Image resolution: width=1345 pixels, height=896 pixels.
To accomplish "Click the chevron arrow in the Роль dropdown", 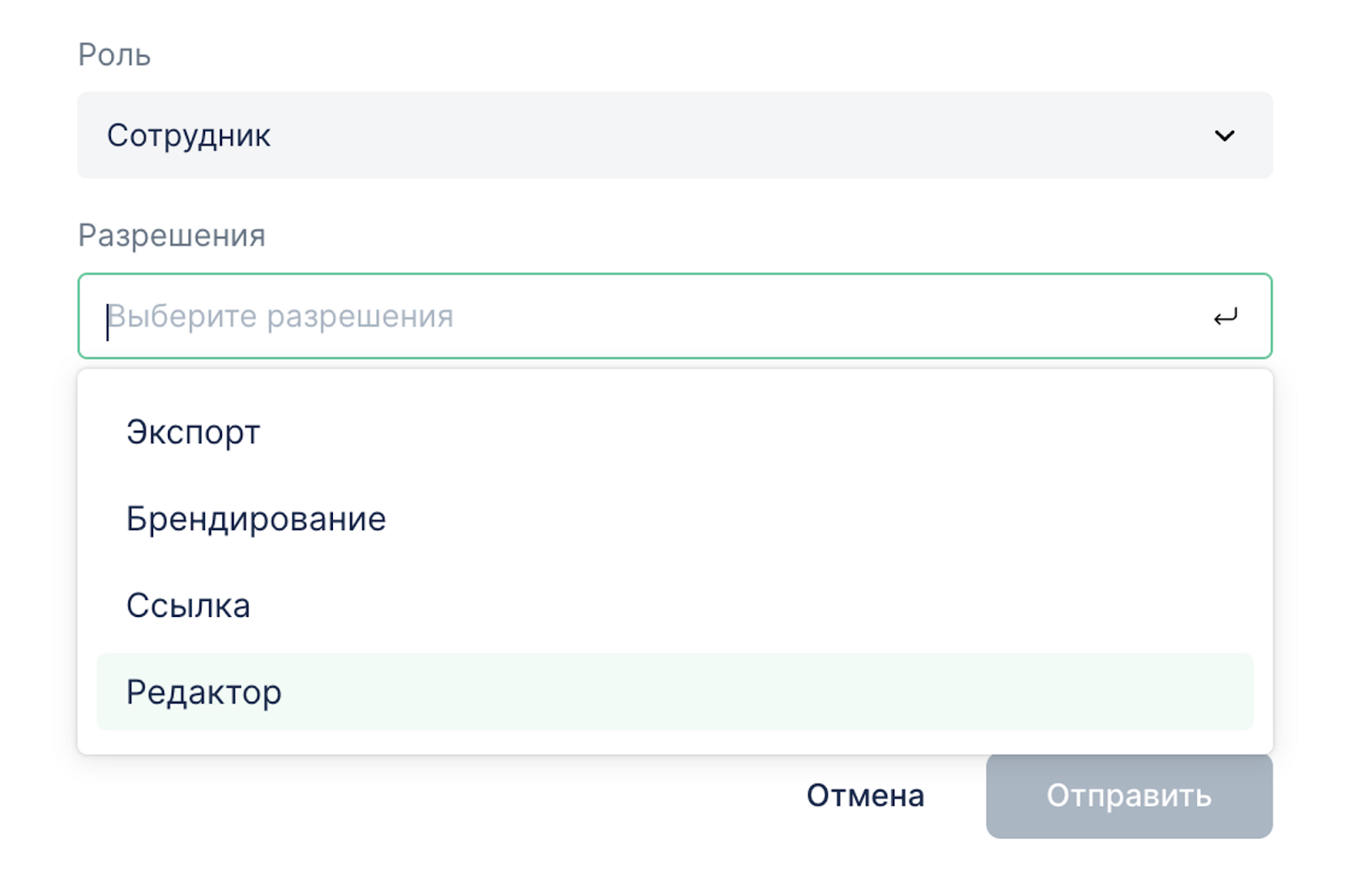I will point(1224,135).
